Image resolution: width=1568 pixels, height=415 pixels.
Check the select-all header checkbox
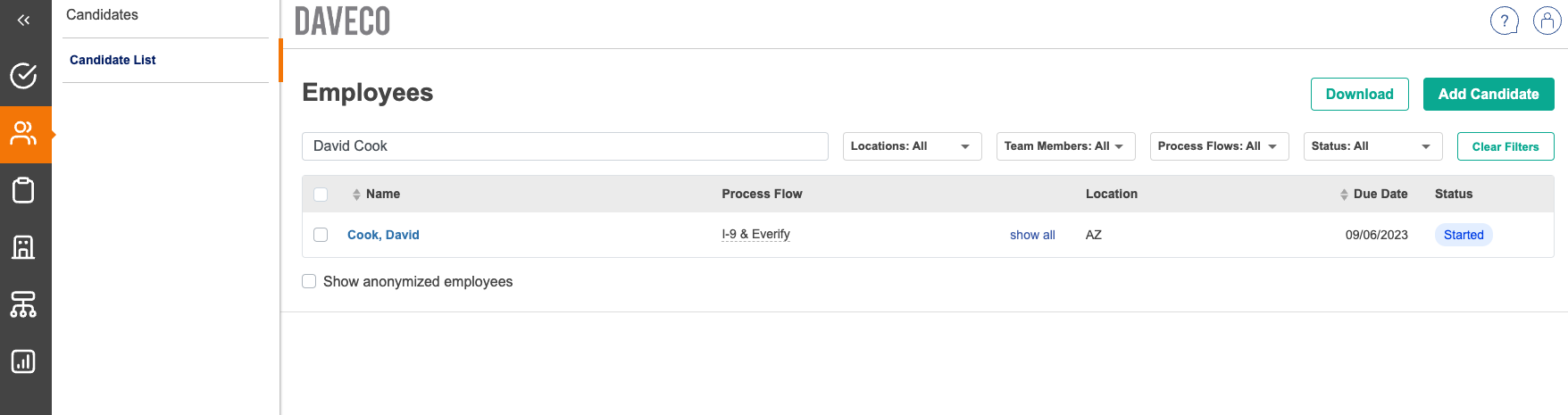321,195
